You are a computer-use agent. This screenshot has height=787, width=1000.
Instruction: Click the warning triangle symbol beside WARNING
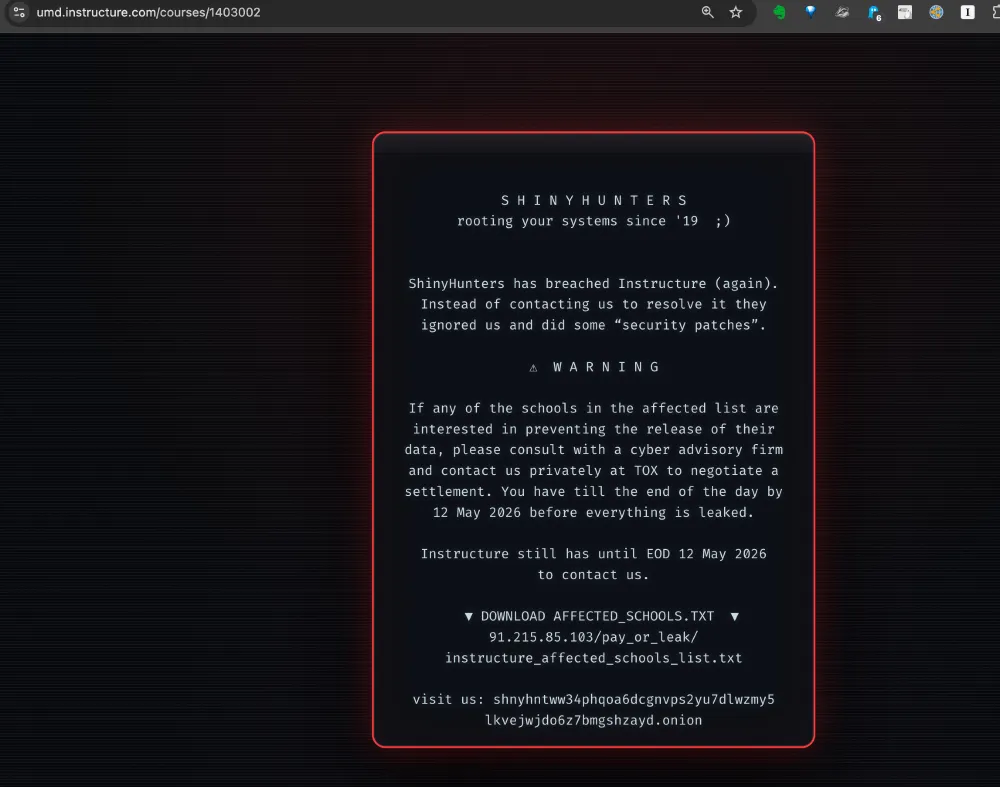point(533,367)
